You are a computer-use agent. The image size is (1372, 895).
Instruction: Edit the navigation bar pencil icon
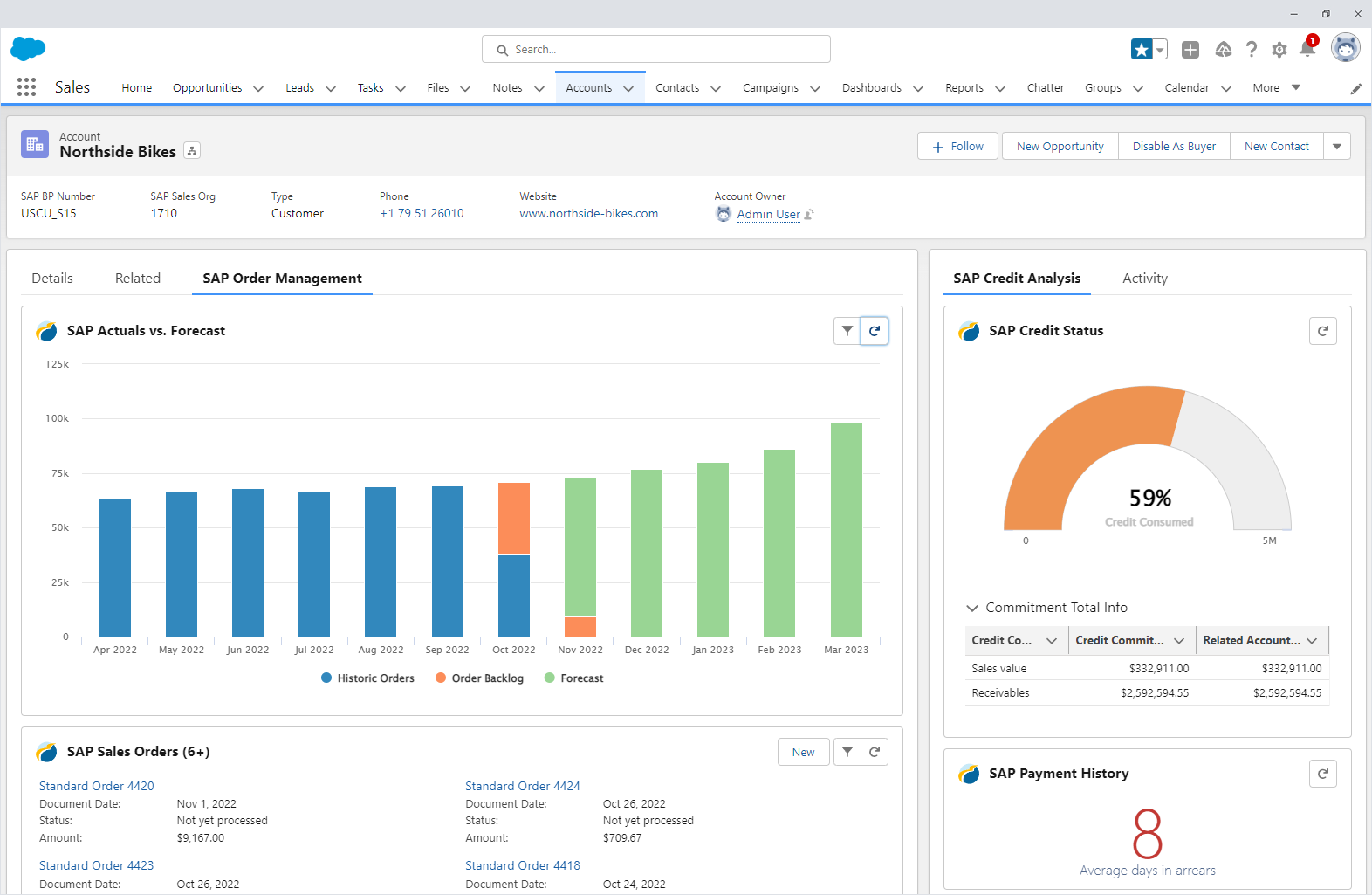(x=1356, y=89)
